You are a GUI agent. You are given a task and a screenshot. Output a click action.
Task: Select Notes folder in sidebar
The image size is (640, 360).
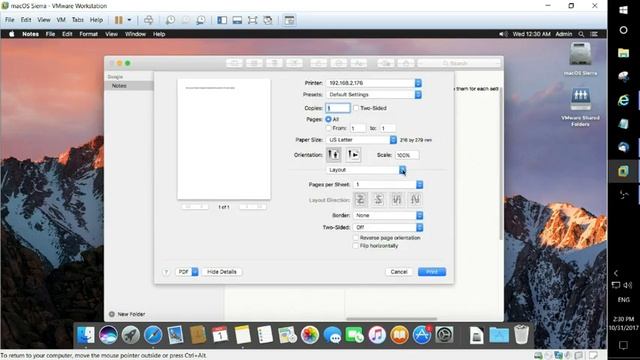pyautogui.click(x=129, y=86)
